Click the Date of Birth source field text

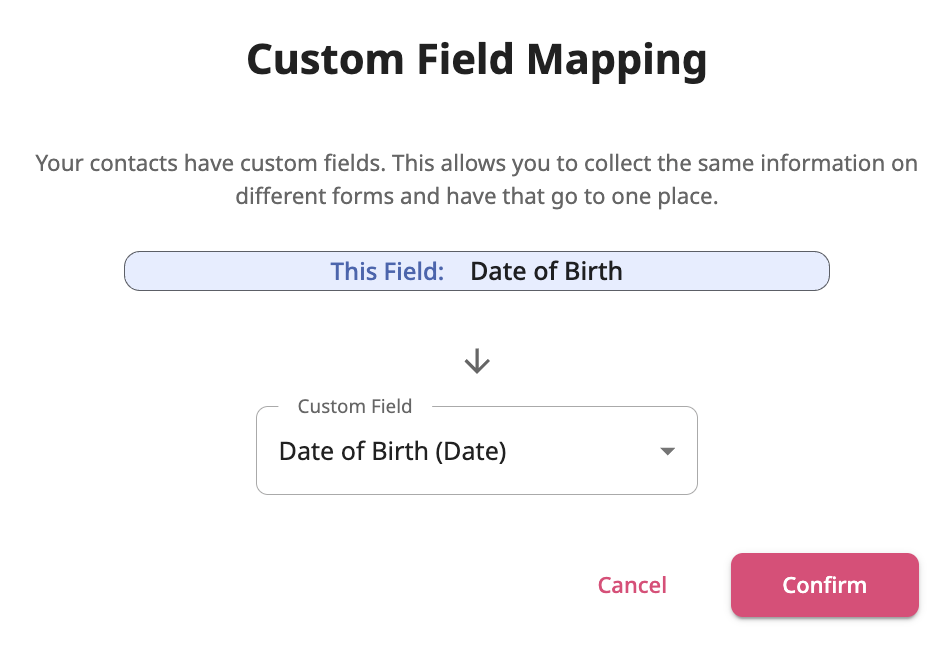point(546,270)
